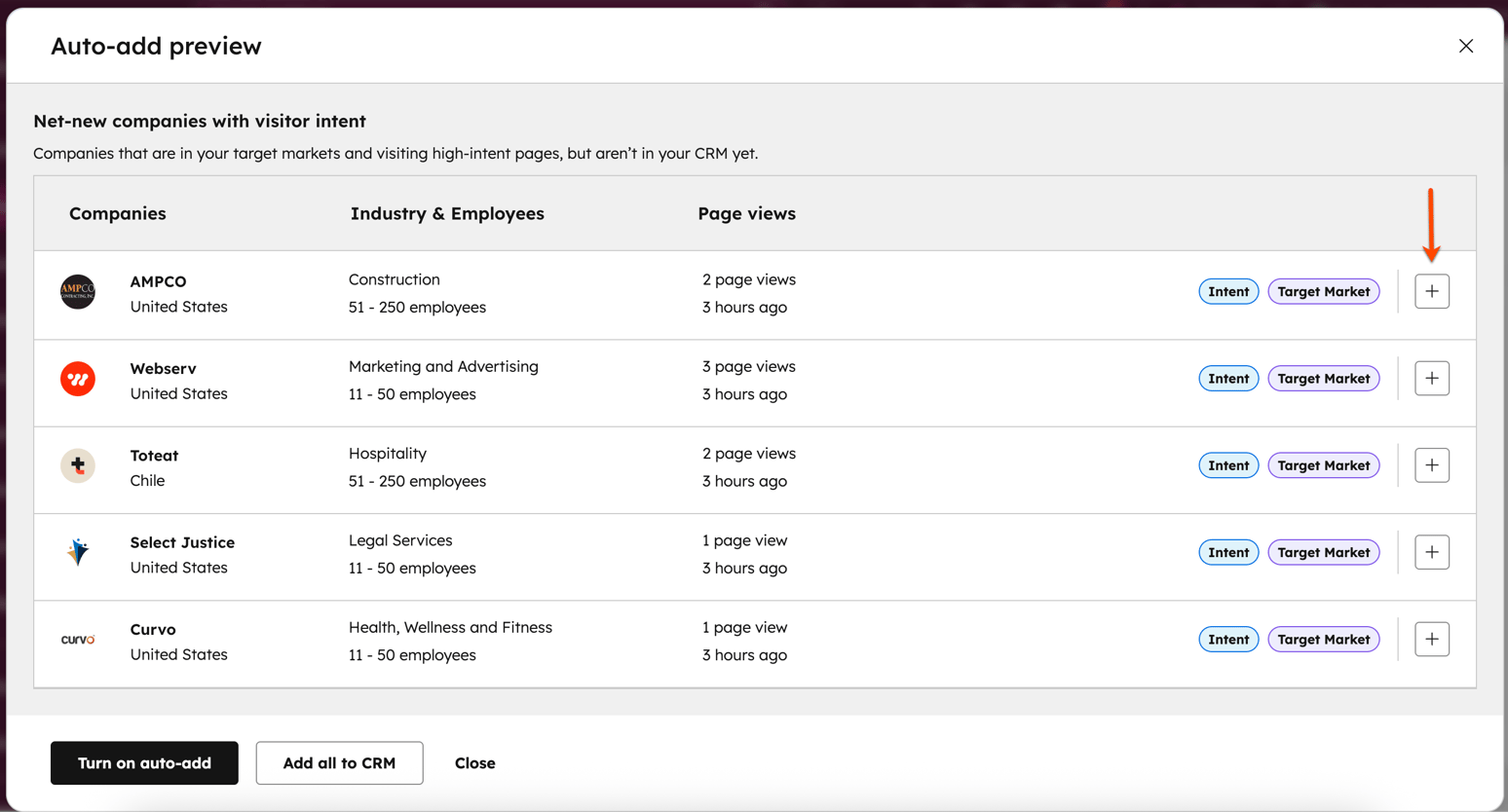Open the Select Justice company name
Viewport: 1508px width, 812px height.
[182, 542]
